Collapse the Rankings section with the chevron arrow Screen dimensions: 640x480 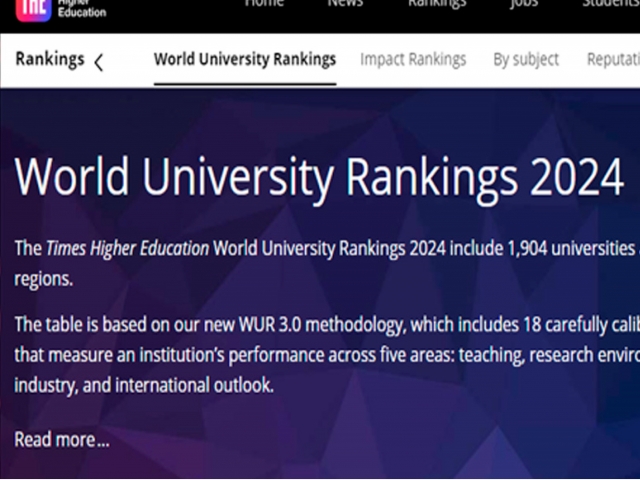pos(98,62)
